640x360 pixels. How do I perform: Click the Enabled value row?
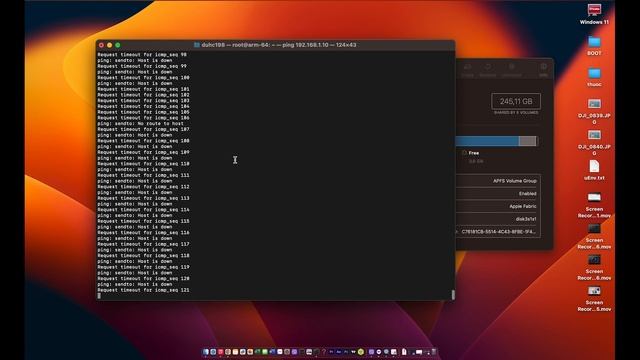click(498, 193)
